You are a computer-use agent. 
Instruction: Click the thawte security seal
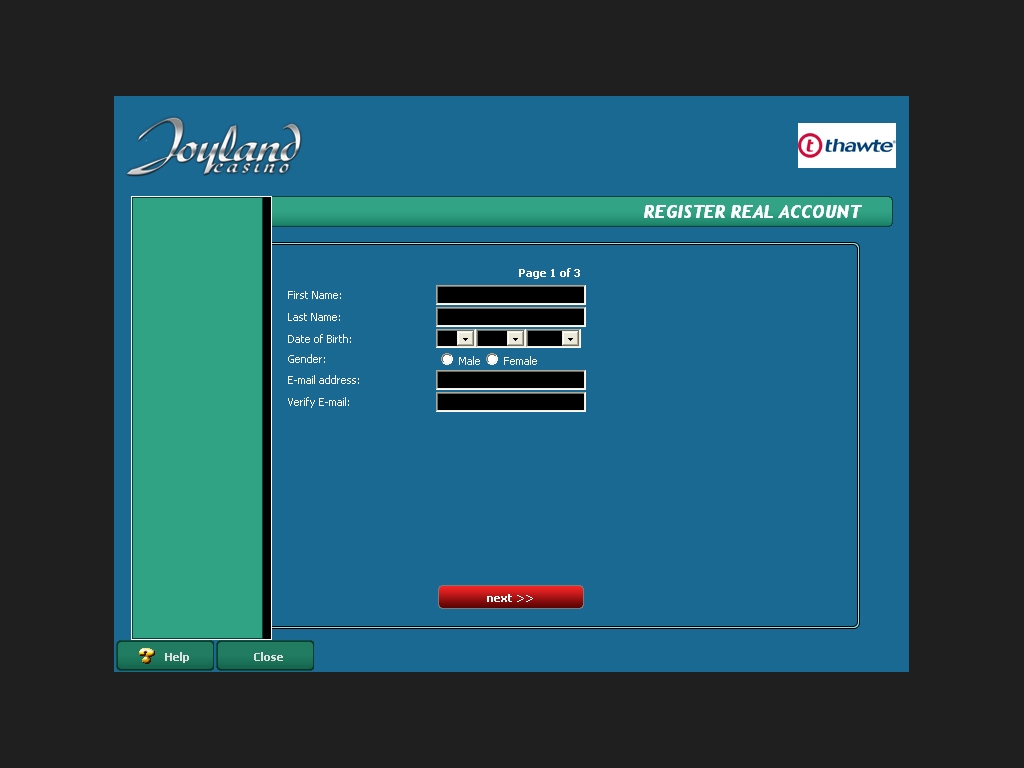(x=846, y=146)
